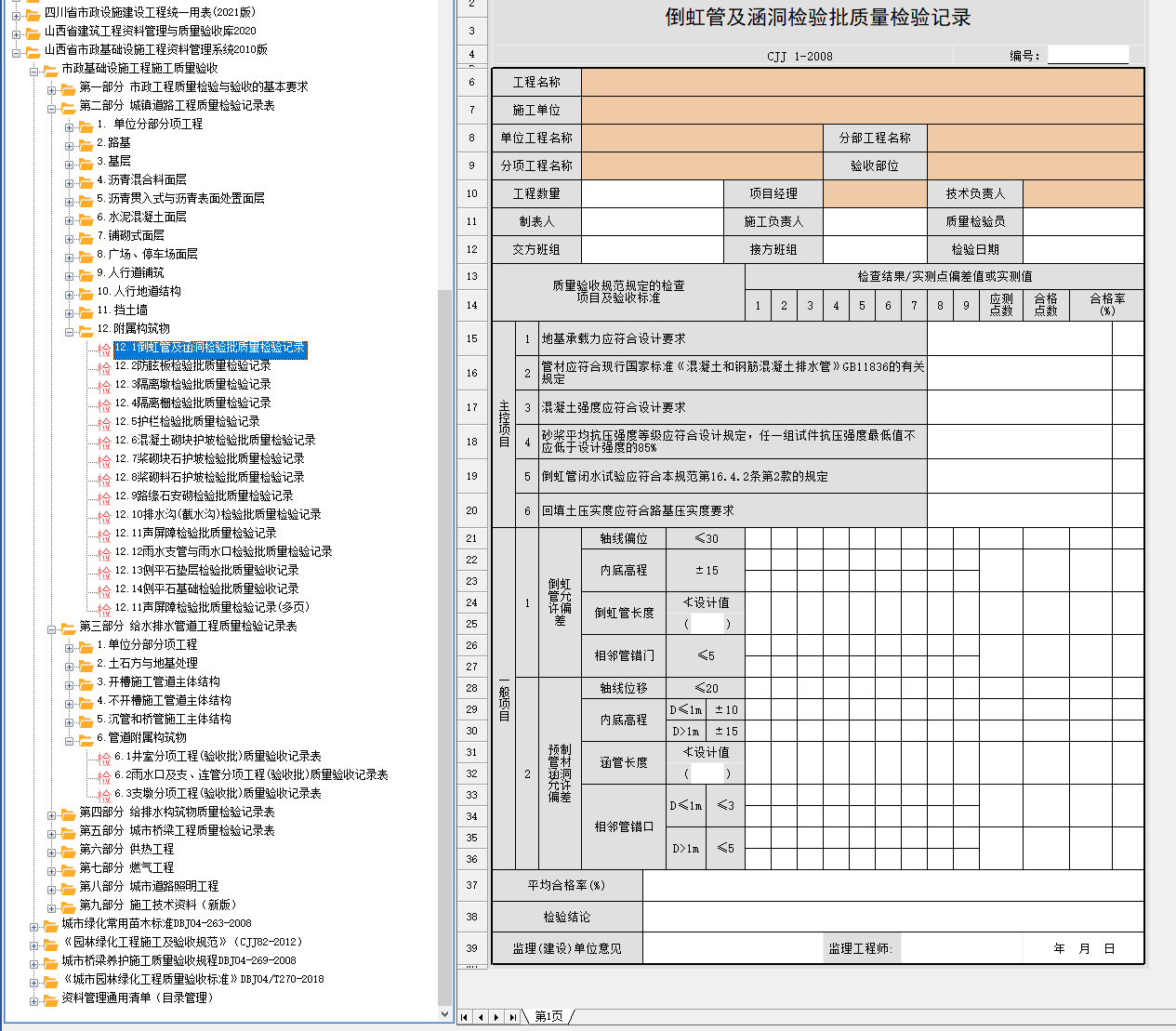Image resolution: width=1176 pixels, height=1031 pixels.
Task: Select 《城市园林绿化工程质量验收标准》DBJ04/T270-2018 tree item
Action: coord(192,980)
